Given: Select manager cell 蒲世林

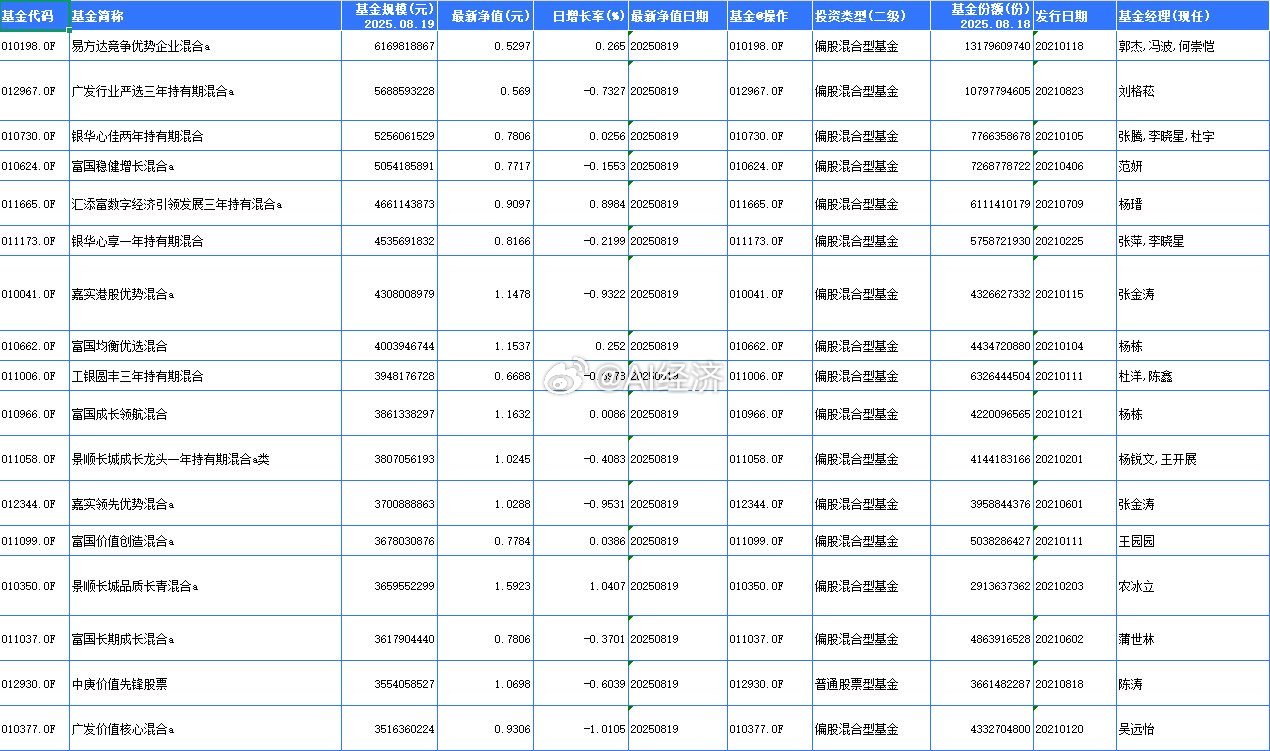Looking at the screenshot, I should tap(1191, 639).
